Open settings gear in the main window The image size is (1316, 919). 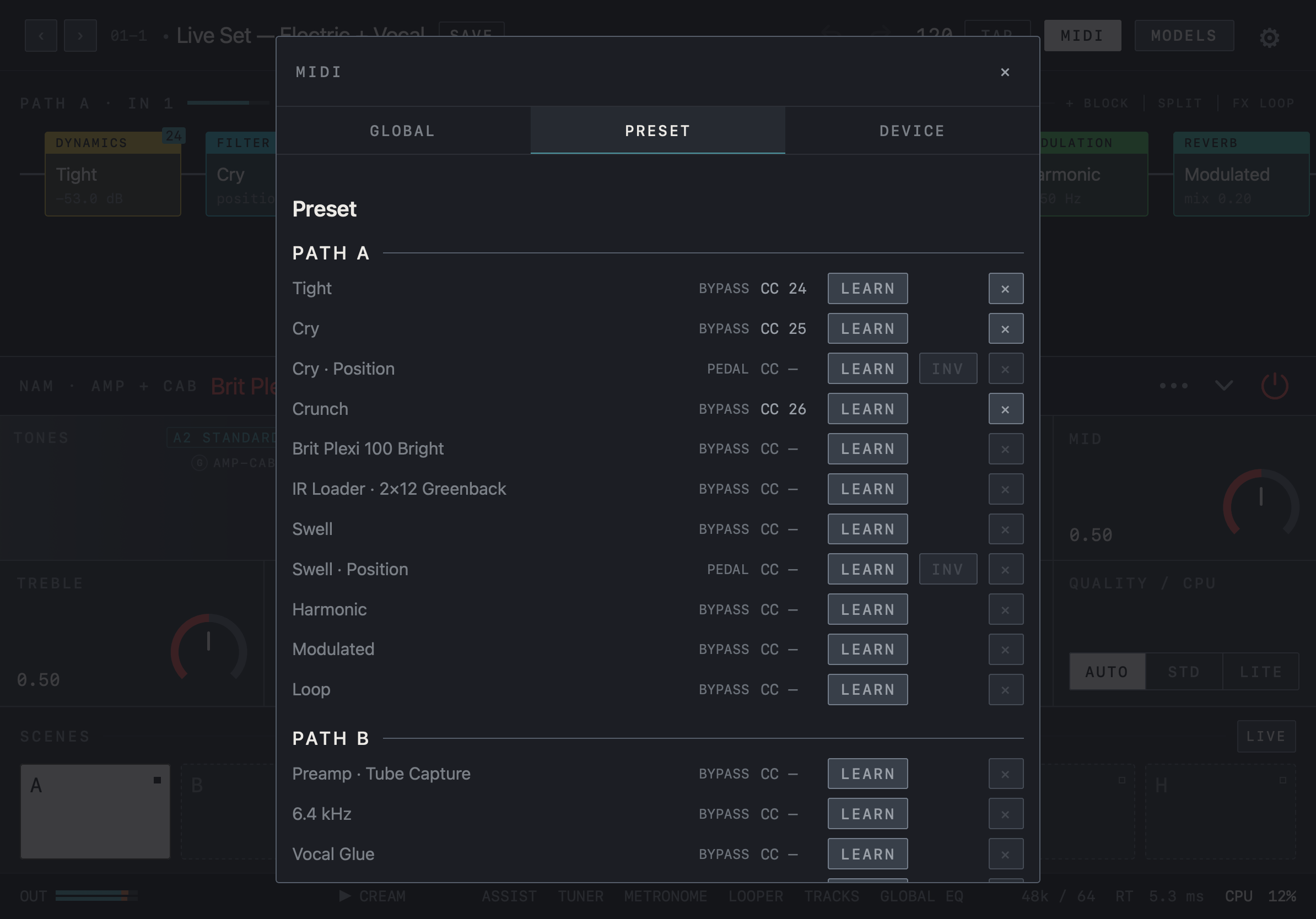click(1269, 37)
